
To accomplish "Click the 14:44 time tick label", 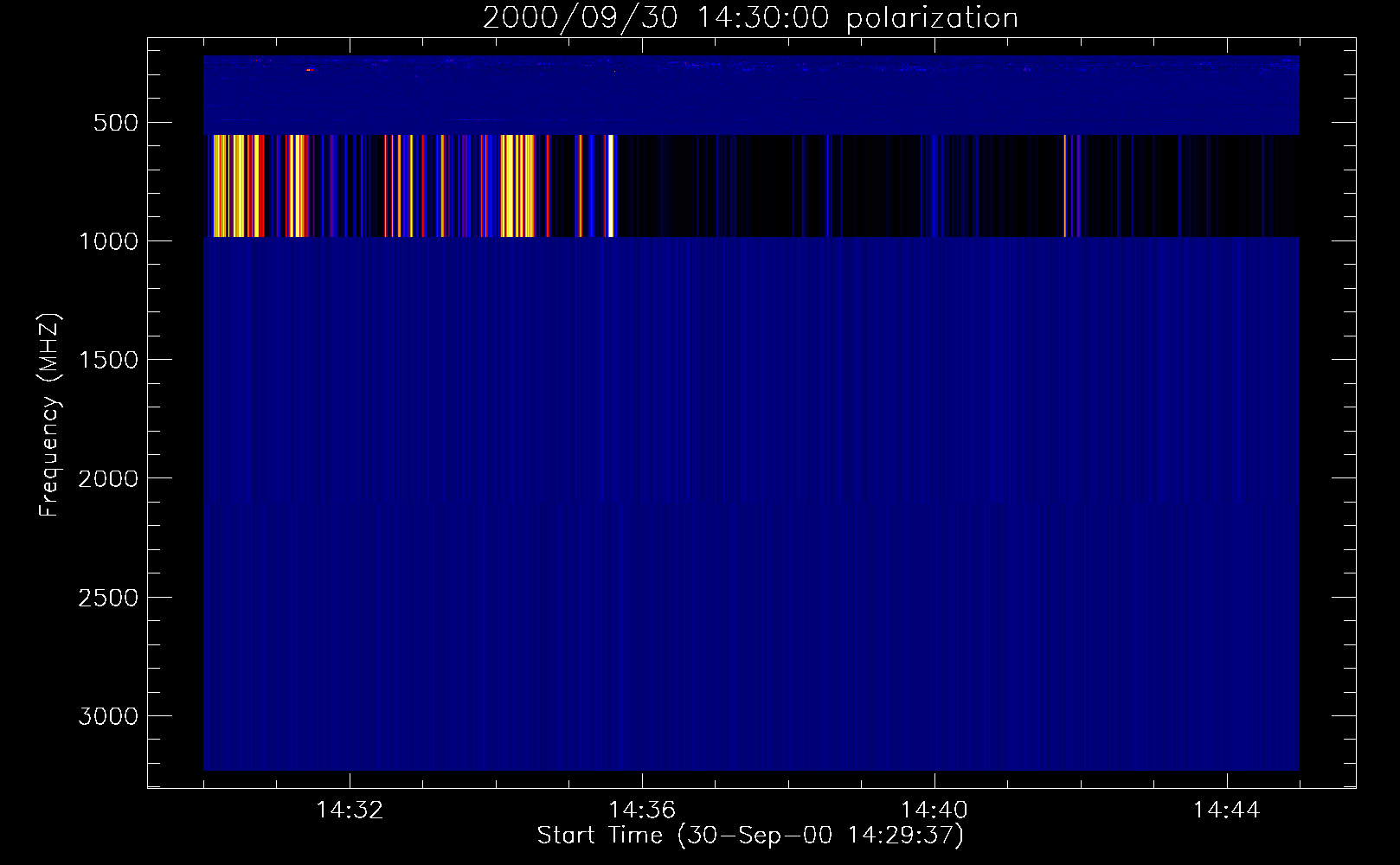I will point(1227,811).
